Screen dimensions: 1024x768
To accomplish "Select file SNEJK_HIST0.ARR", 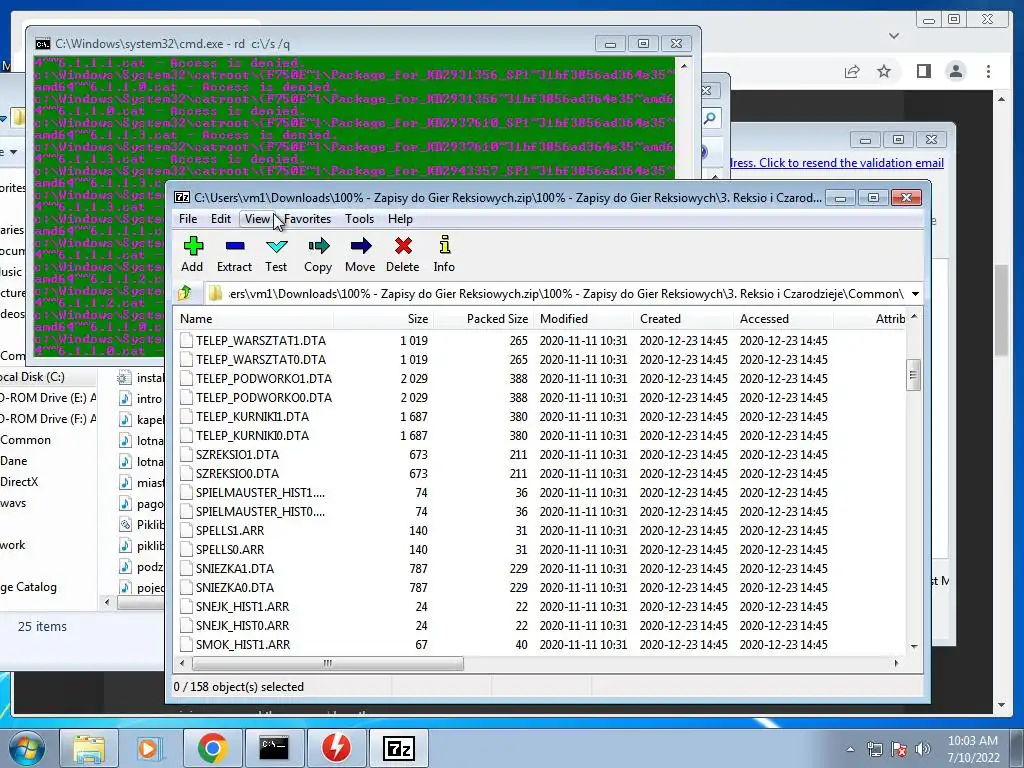I will 242,625.
